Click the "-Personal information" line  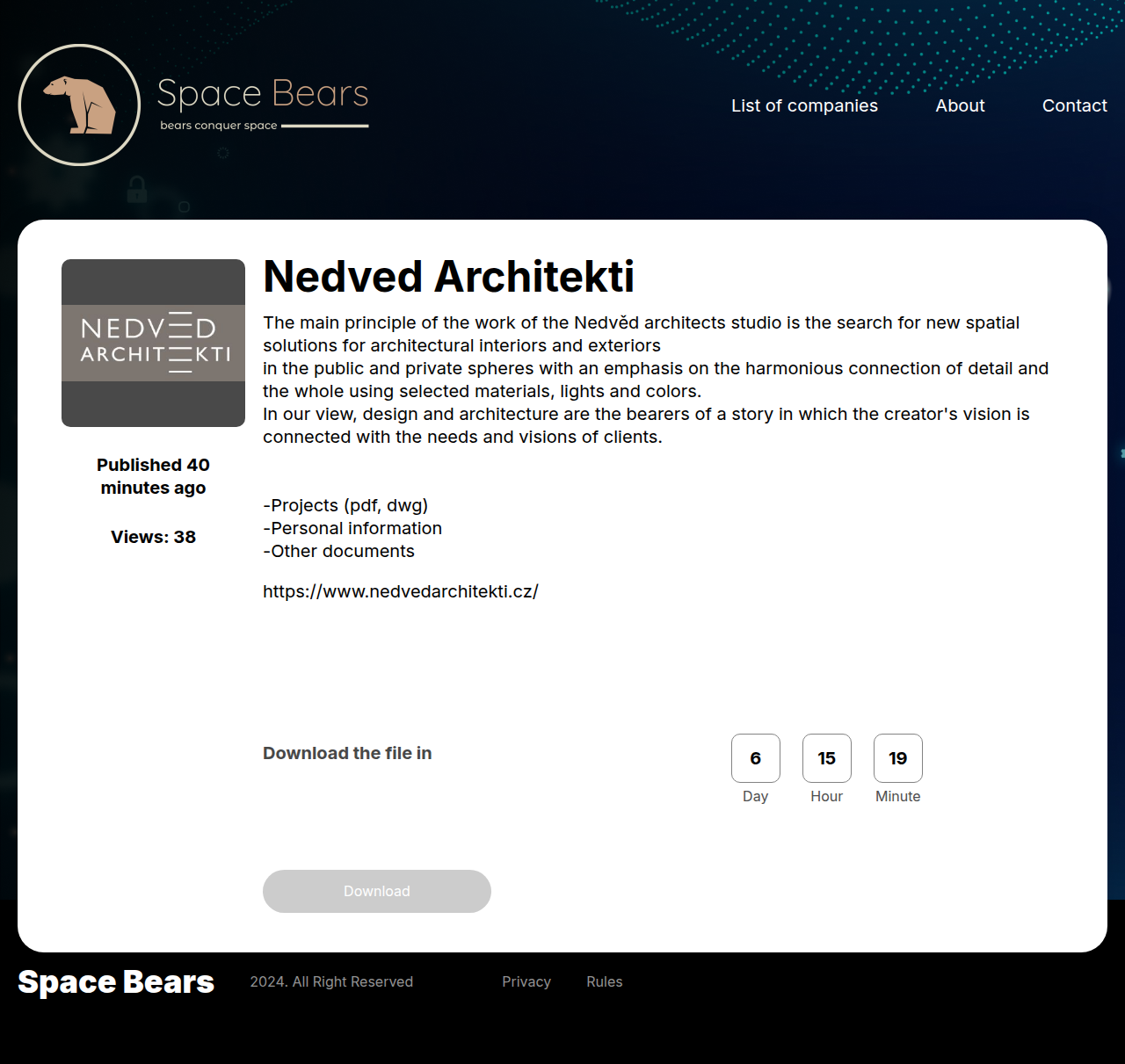[x=352, y=528]
